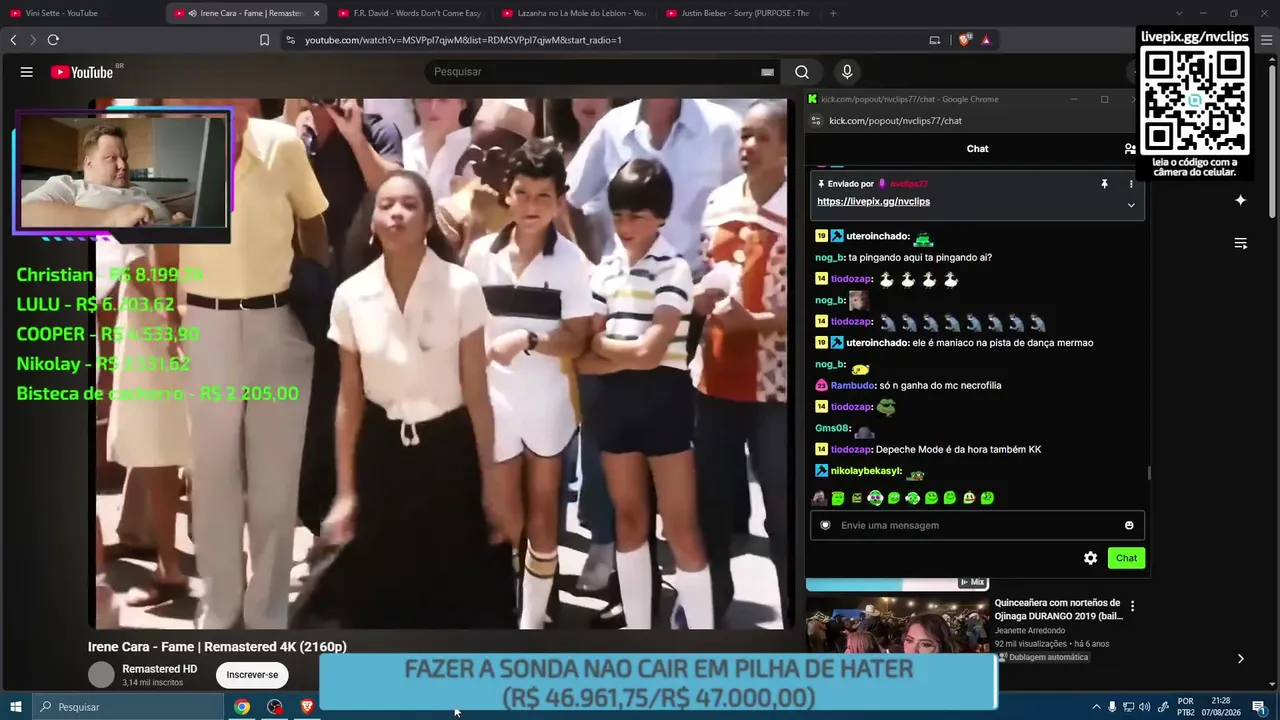Open the emoji picker in chat input
1280x720 pixels.
coord(1129,525)
